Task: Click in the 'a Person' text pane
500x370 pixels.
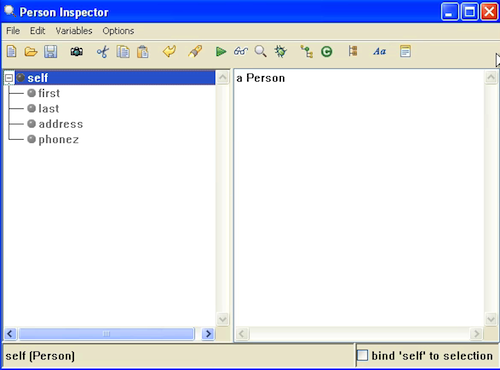Action: [x=359, y=197]
